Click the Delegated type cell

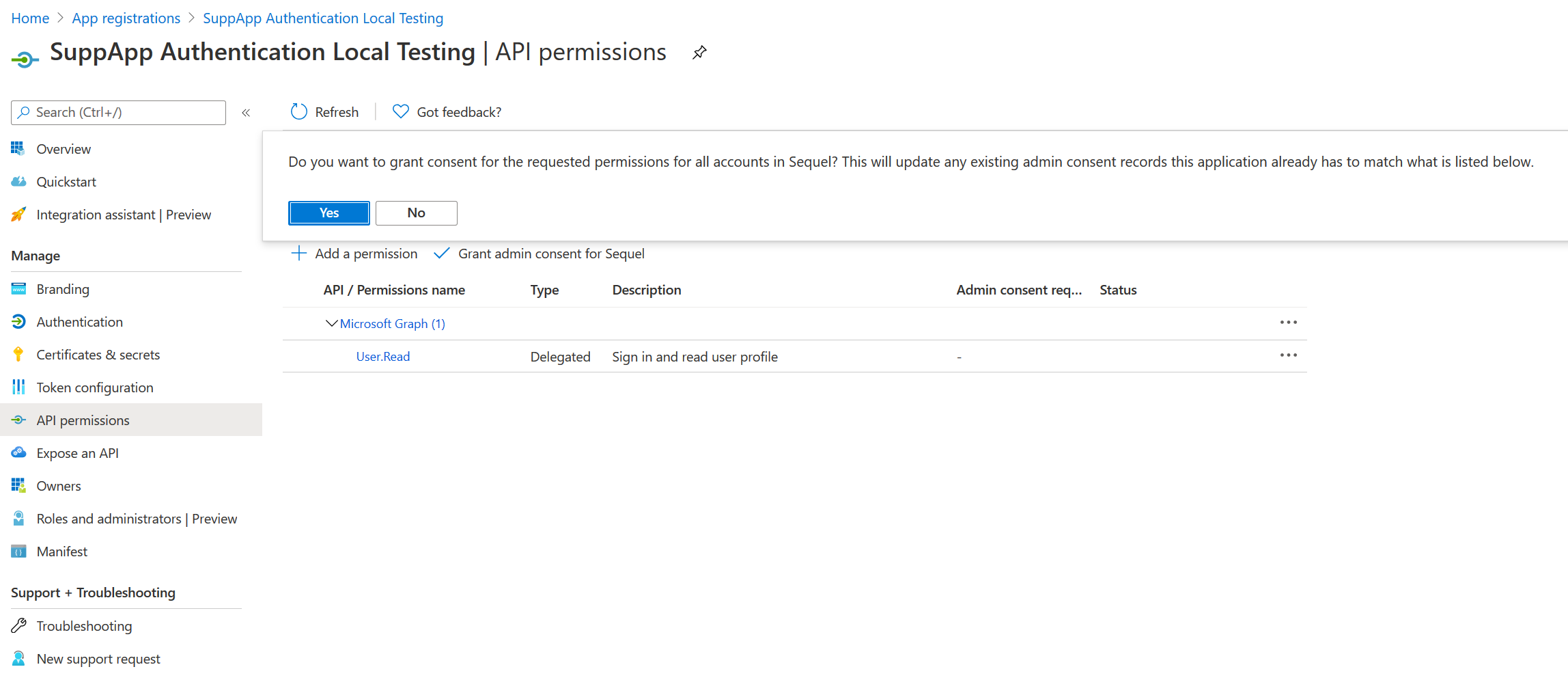point(560,357)
